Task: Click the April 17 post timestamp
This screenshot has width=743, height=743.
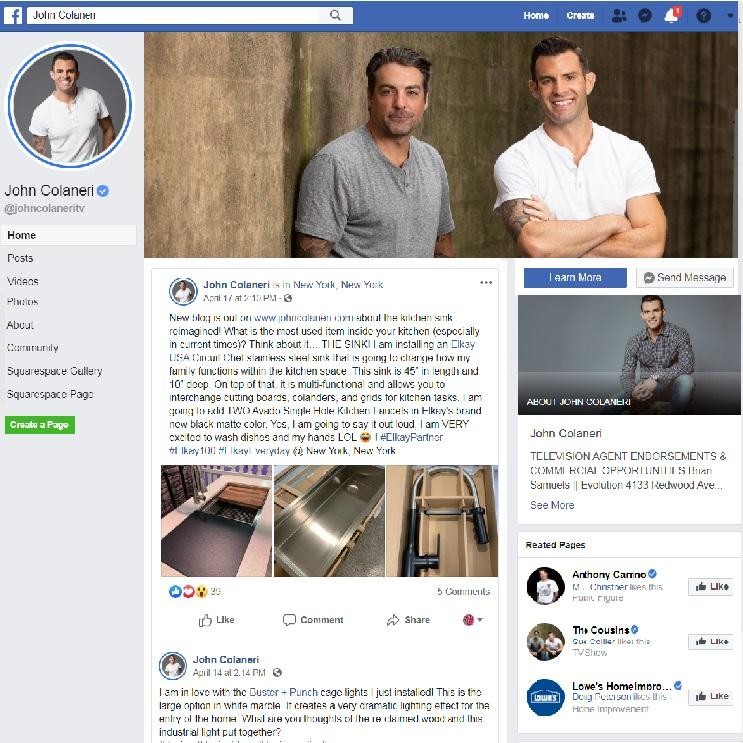Action: 240,298
